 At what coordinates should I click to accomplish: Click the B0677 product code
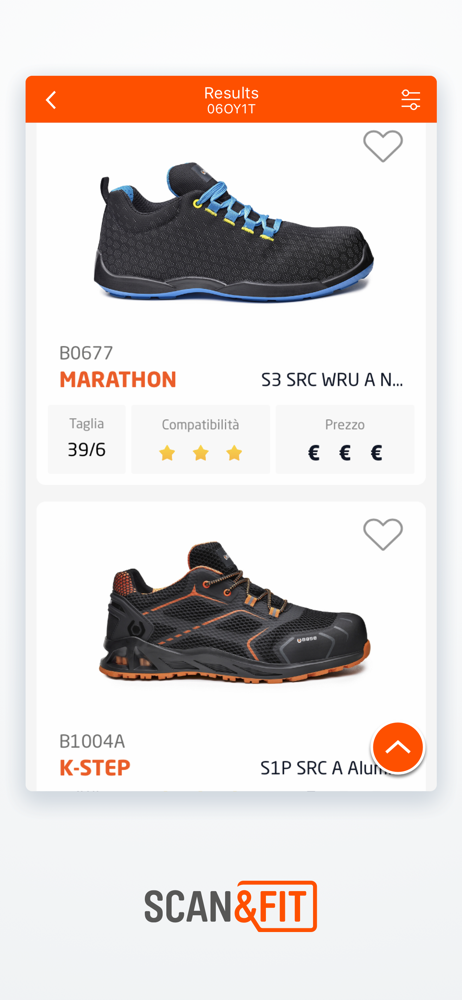[x=86, y=353]
